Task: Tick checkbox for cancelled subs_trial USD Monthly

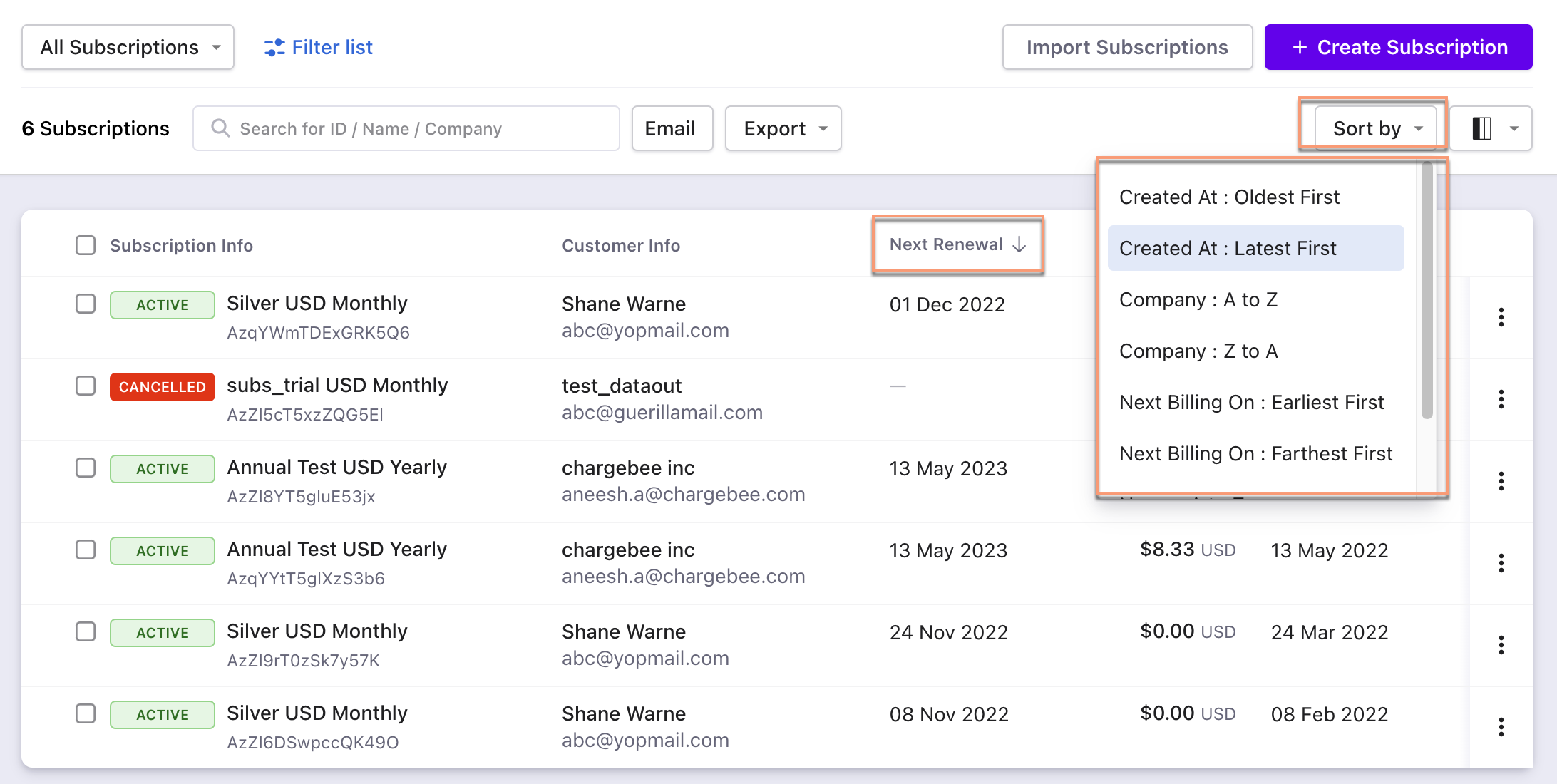Action: coord(86,386)
